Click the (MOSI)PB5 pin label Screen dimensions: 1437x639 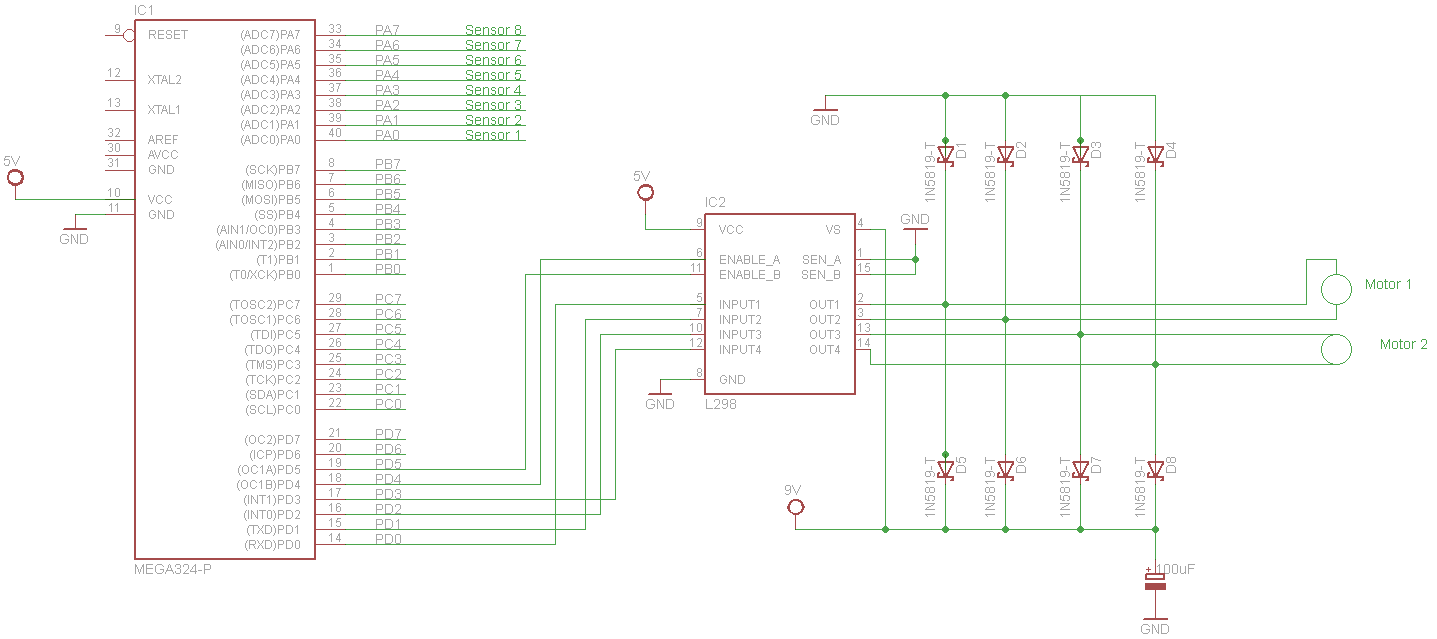click(x=270, y=199)
